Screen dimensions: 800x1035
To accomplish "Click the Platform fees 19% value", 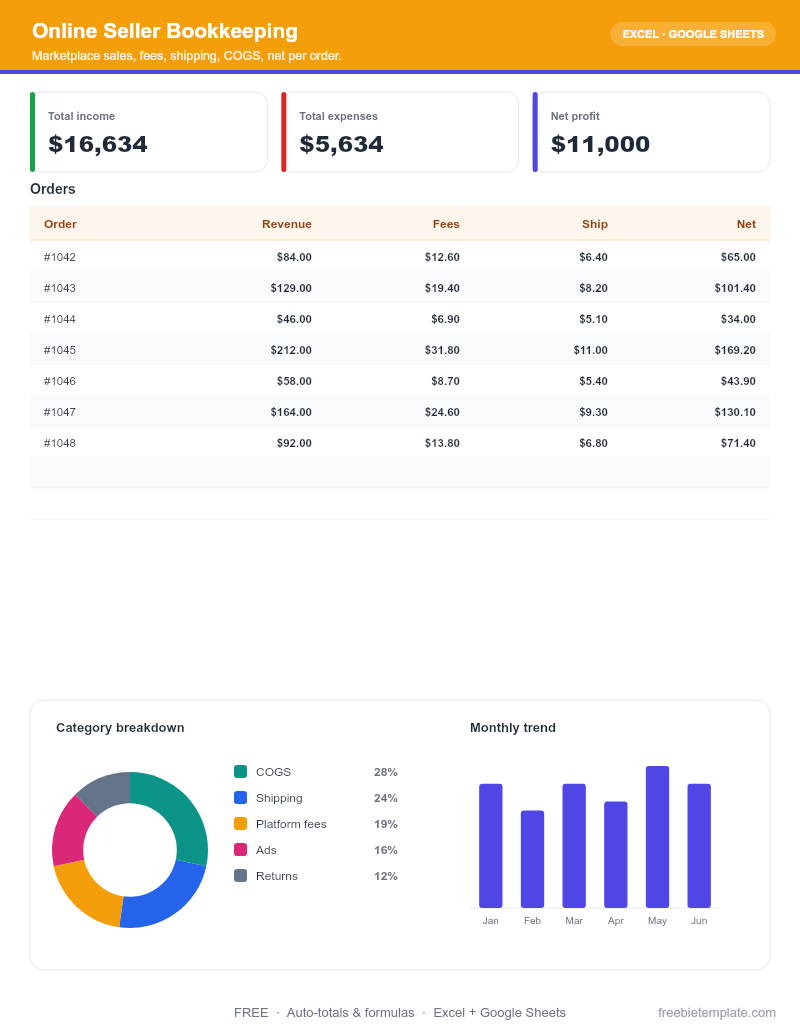I will pos(385,824).
